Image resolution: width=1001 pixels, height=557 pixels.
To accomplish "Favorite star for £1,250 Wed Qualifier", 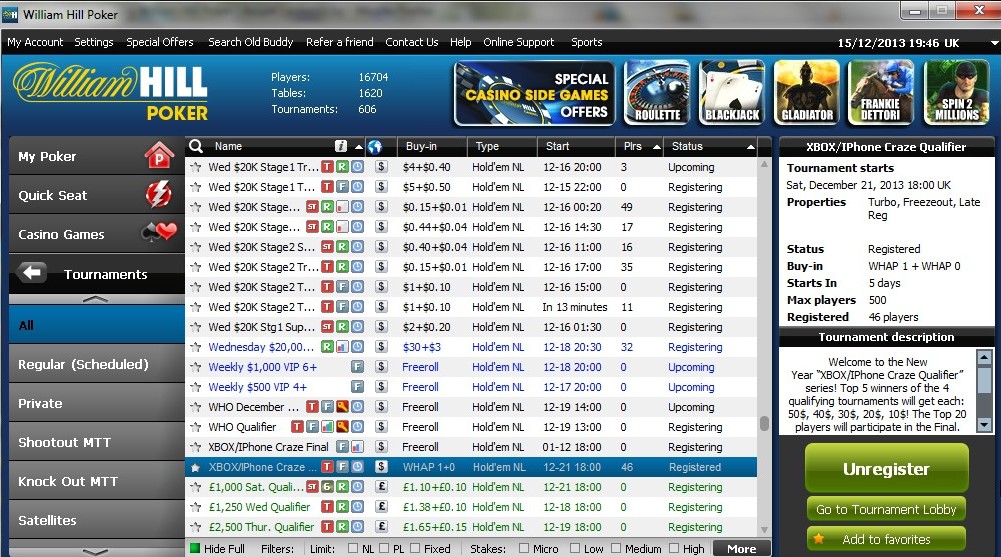I will click(x=196, y=507).
